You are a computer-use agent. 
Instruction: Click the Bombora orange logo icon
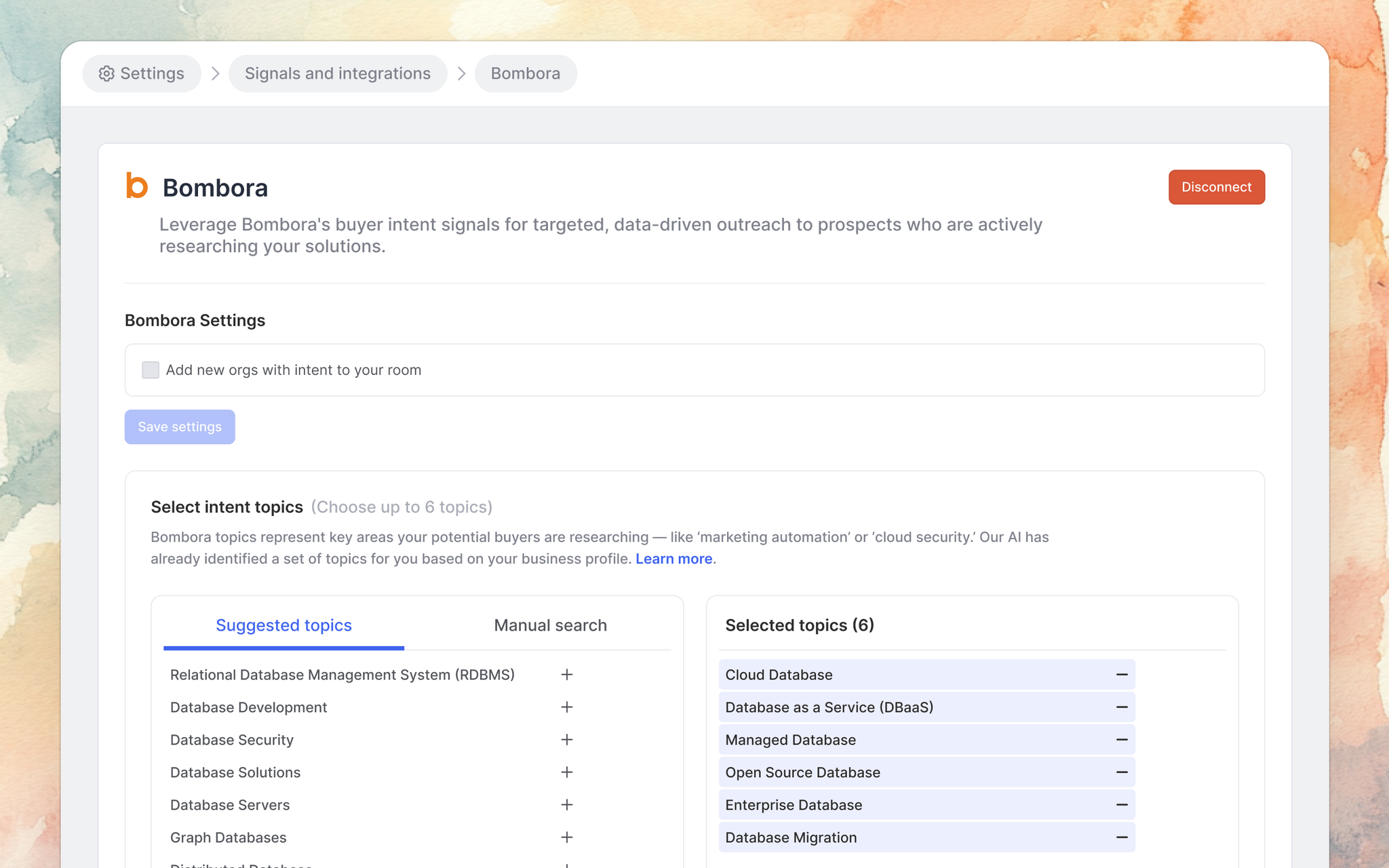(x=137, y=186)
